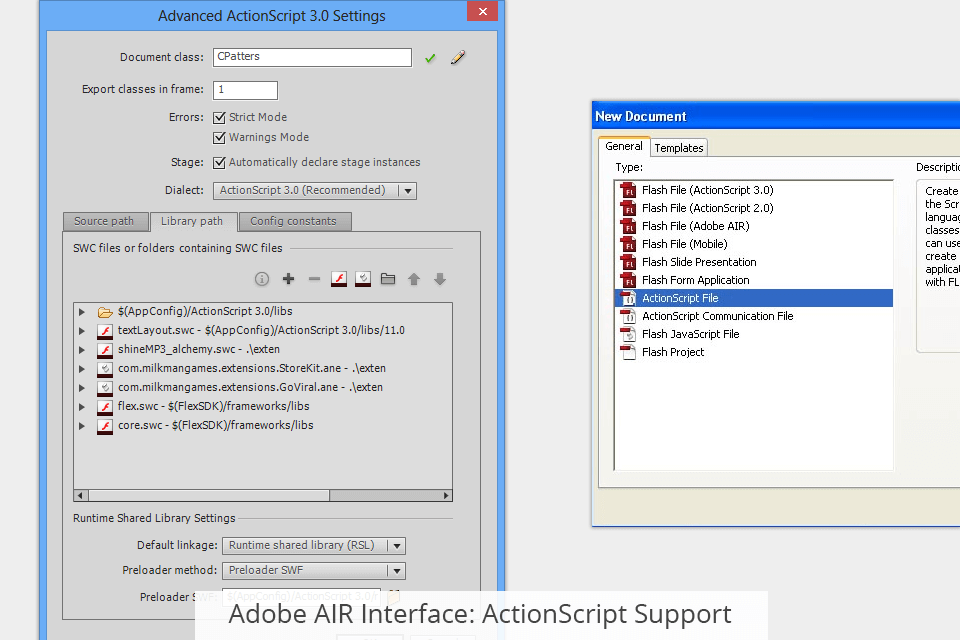This screenshot has width=960, height=640.
Task: Select 'core.swc - $(FlexSDK)/frameworks/libs' row
Action: coord(263,426)
